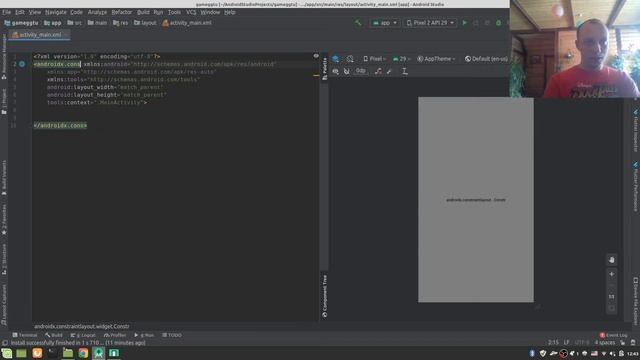Open the Resource Manager side tab
Image resolution: width=640 pixels, height=360 pixels.
(x=4, y=56)
